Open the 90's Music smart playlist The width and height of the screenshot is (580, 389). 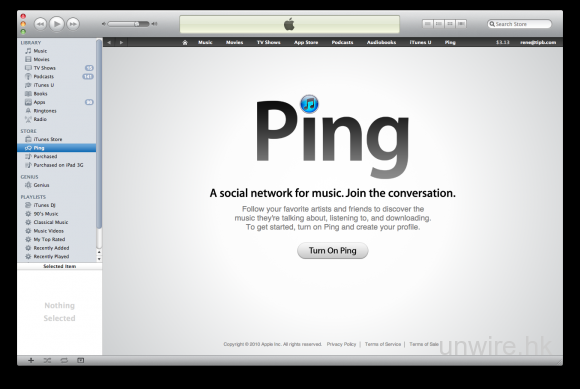pyautogui.click(x=57, y=214)
